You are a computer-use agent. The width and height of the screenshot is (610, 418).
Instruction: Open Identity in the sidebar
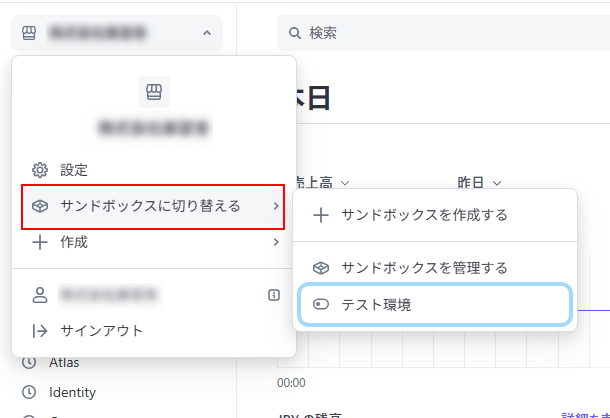point(72,392)
